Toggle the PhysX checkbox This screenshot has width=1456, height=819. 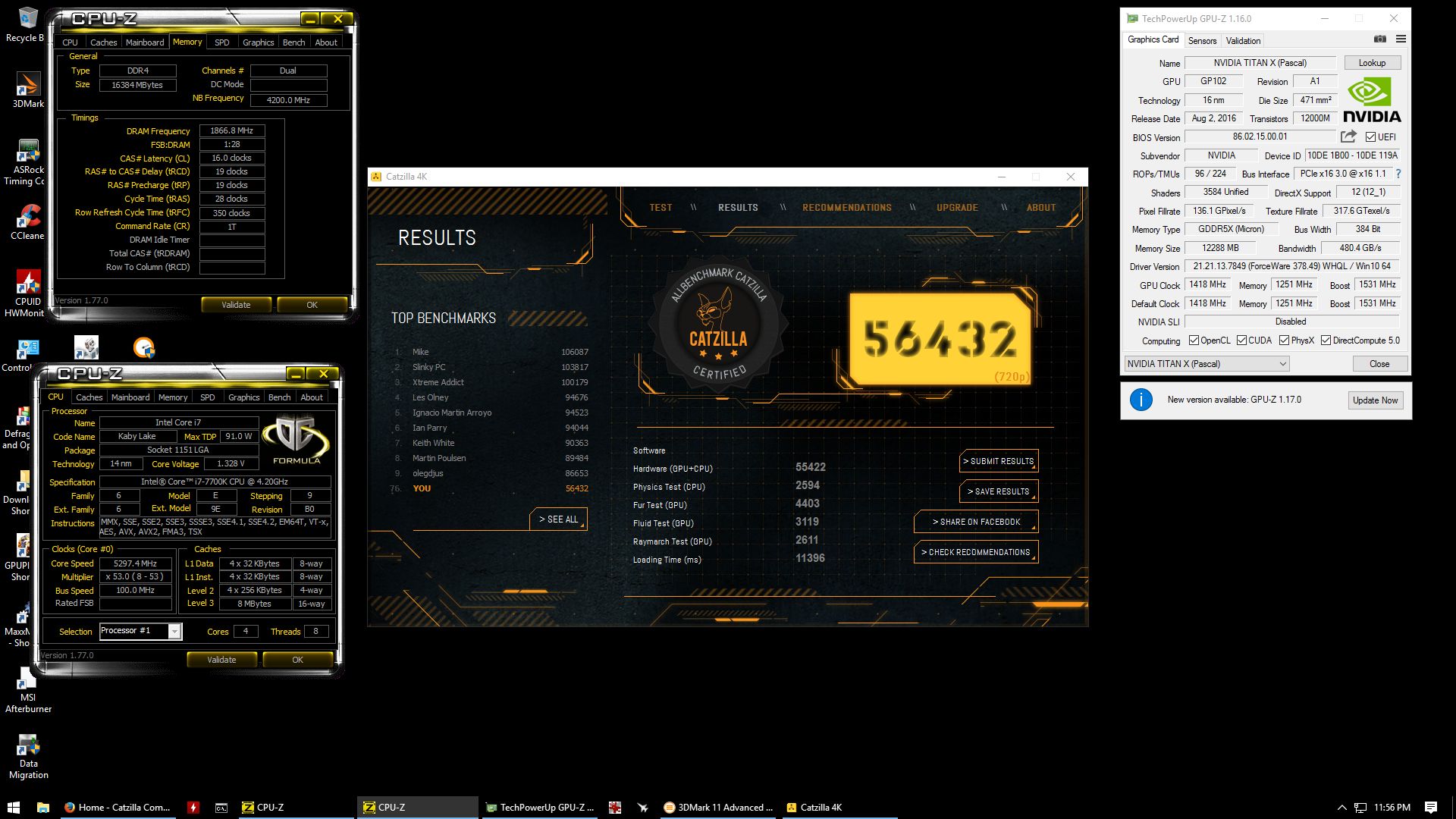1284,340
